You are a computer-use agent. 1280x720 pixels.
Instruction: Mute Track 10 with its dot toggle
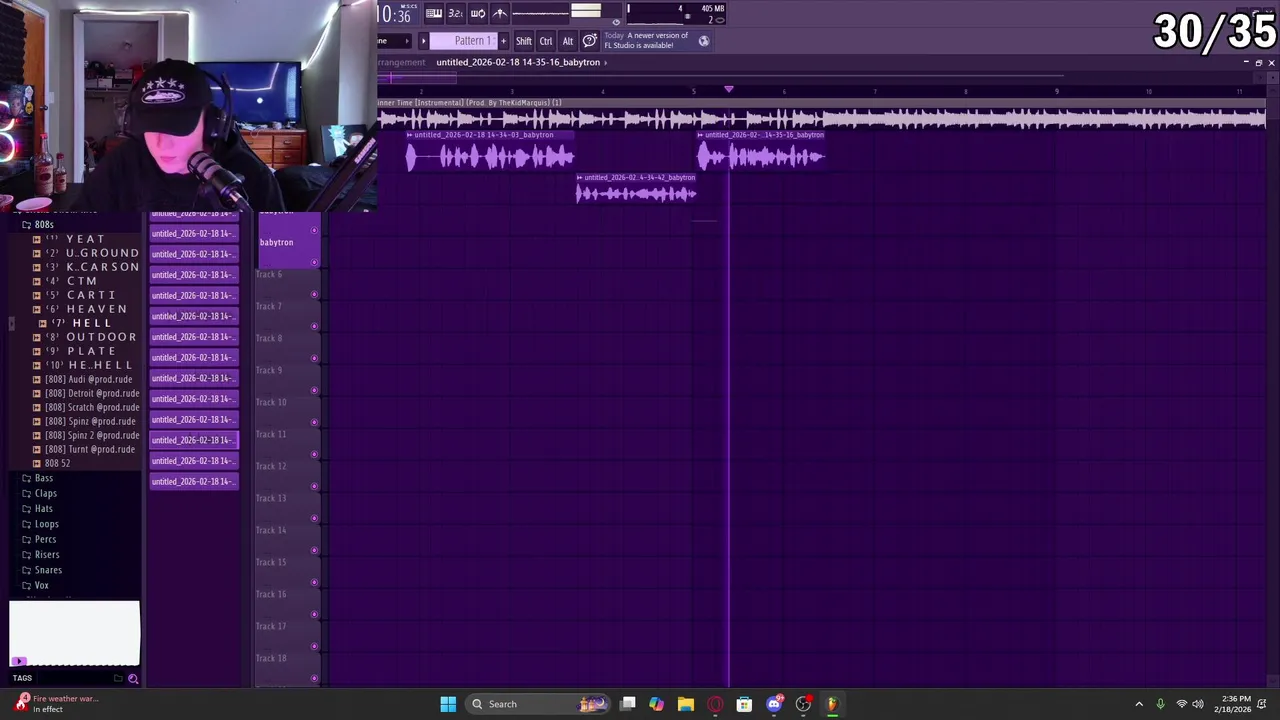click(315, 422)
